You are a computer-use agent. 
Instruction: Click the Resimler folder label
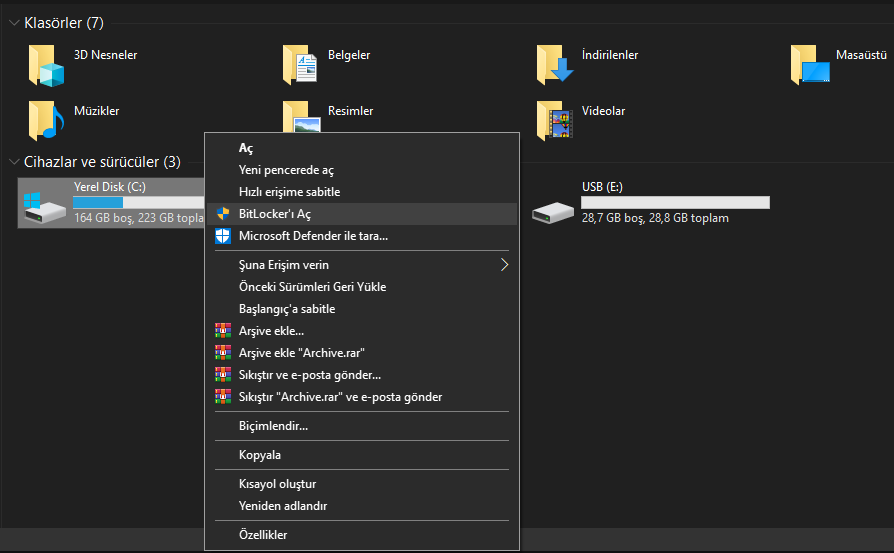[350, 111]
